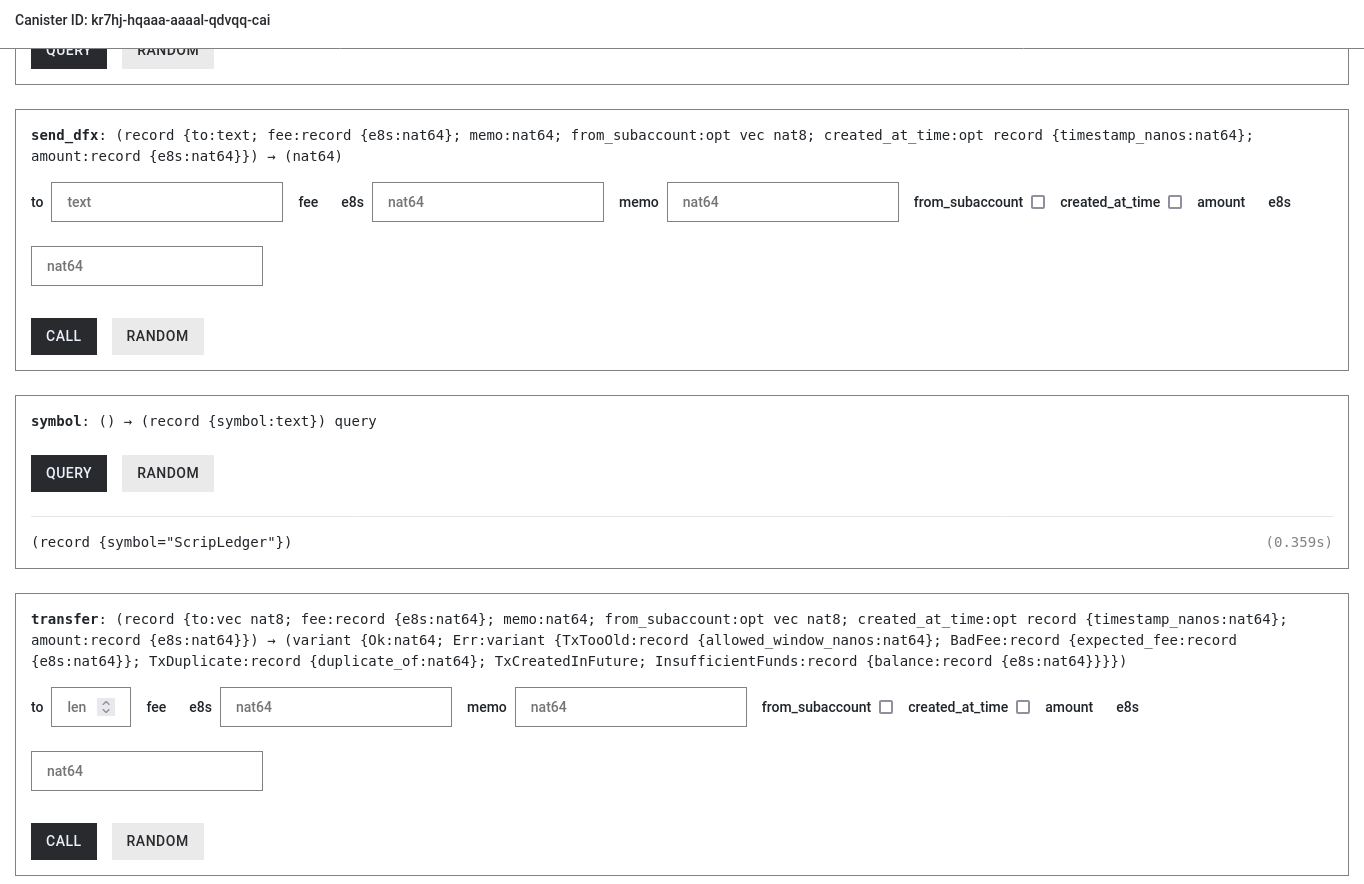Click the Canister ID text in header

click(142, 20)
